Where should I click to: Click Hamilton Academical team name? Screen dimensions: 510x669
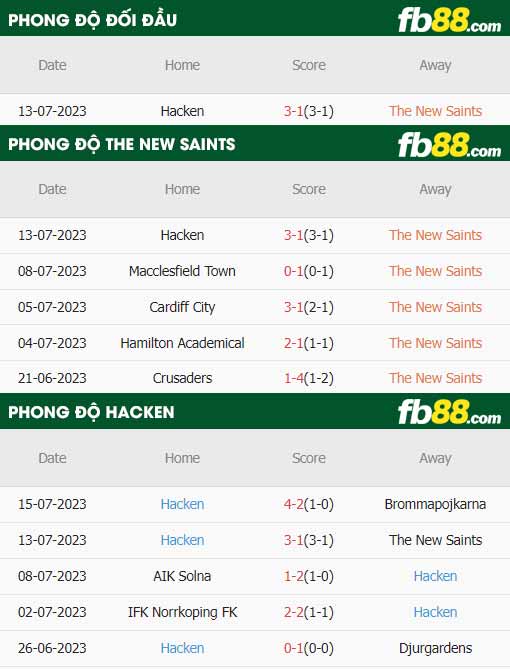(182, 343)
